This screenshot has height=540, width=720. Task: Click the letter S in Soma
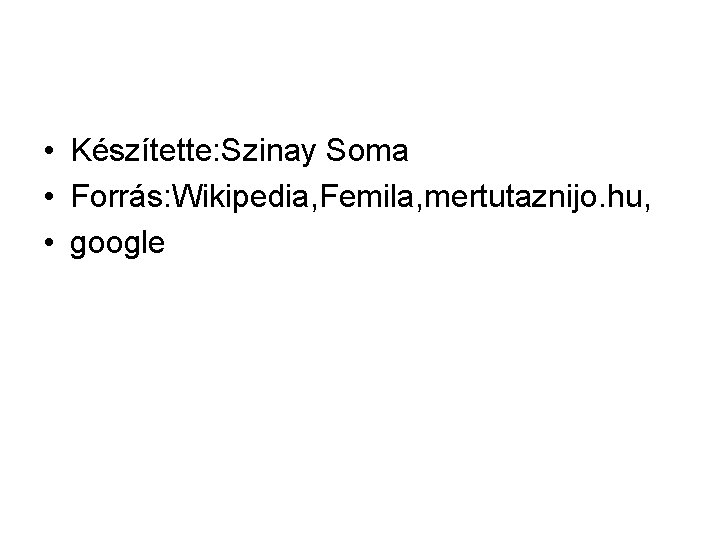click(336, 150)
